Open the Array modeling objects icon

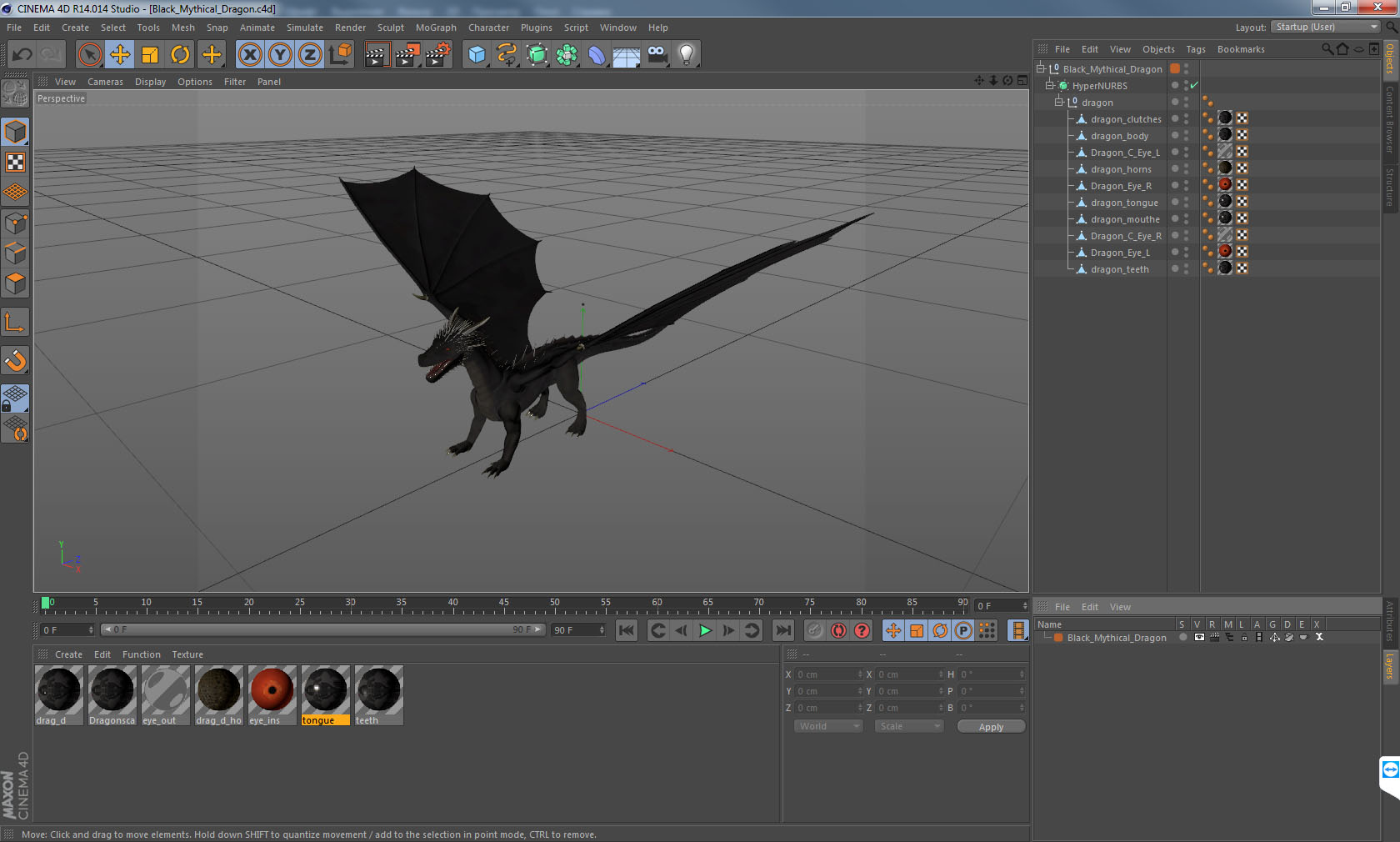coord(567,55)
